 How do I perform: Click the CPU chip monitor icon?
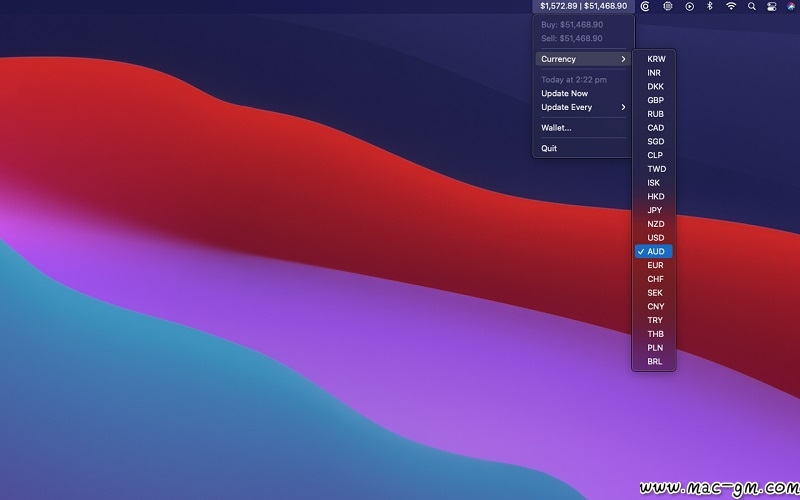pyautogui.click(x=667, y=6)
